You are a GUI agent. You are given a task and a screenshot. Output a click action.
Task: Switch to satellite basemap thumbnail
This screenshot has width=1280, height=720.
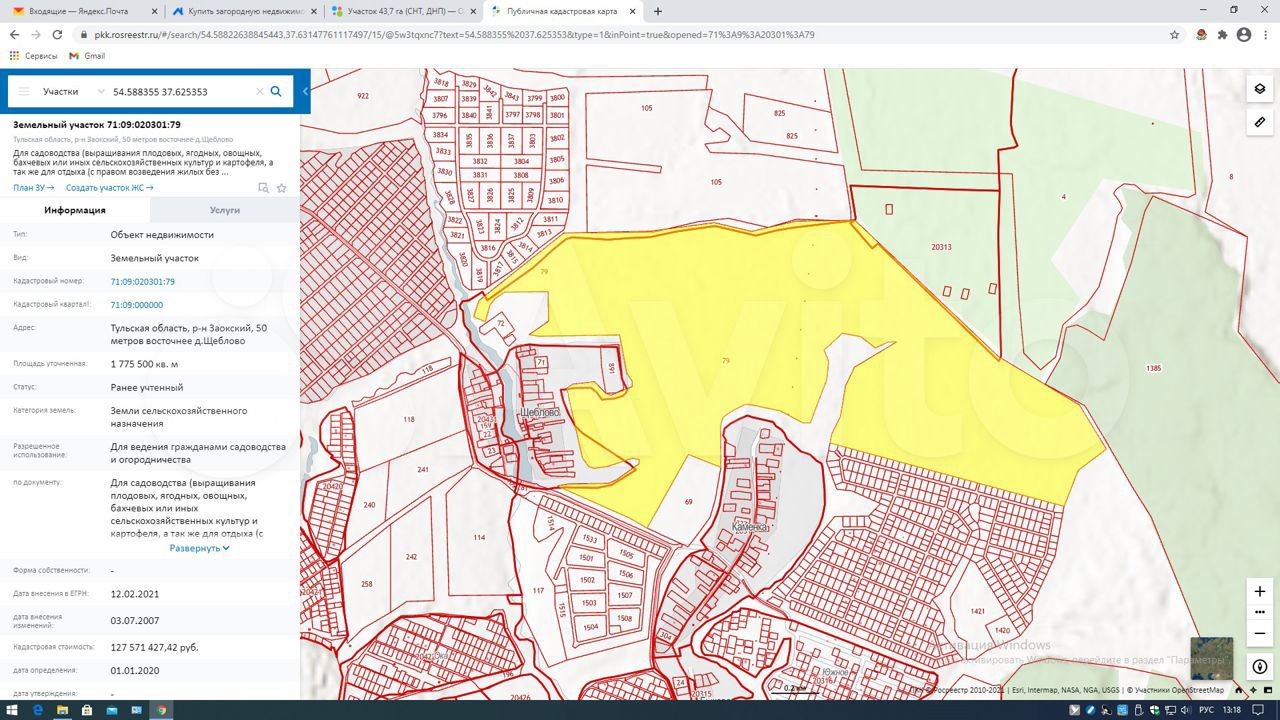coord(1211,658)
